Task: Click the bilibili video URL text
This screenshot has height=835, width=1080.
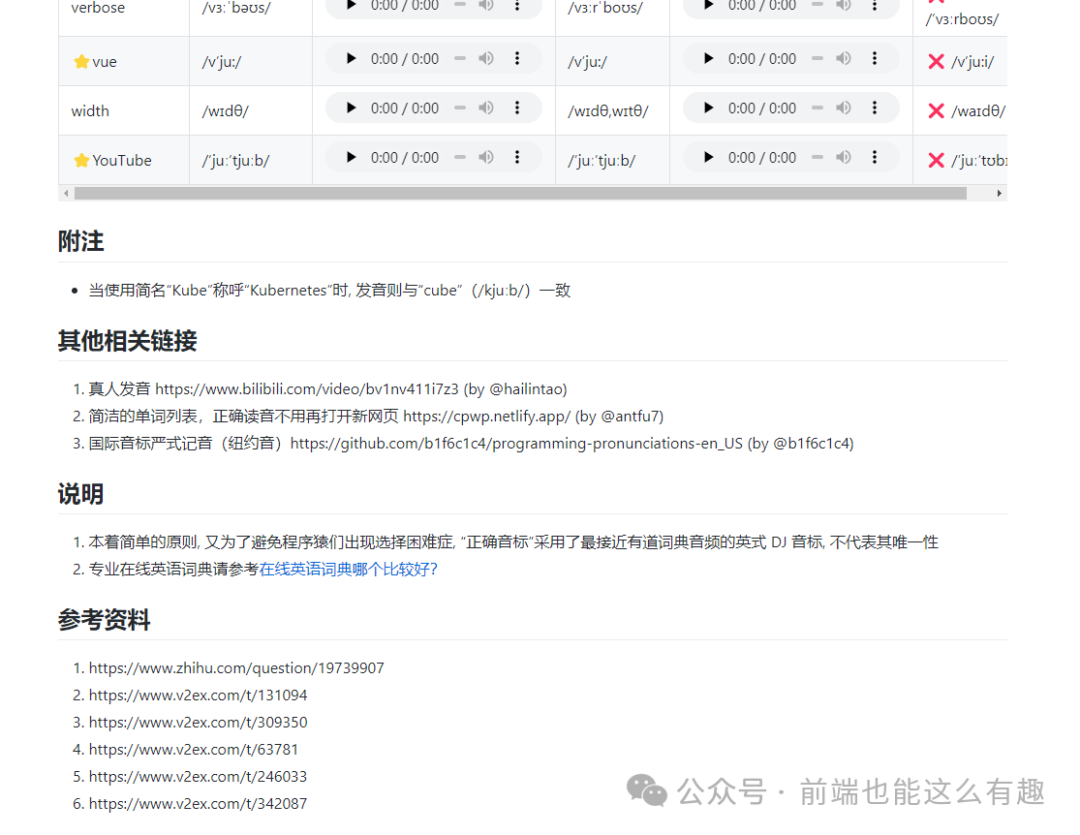Action: 307,389
